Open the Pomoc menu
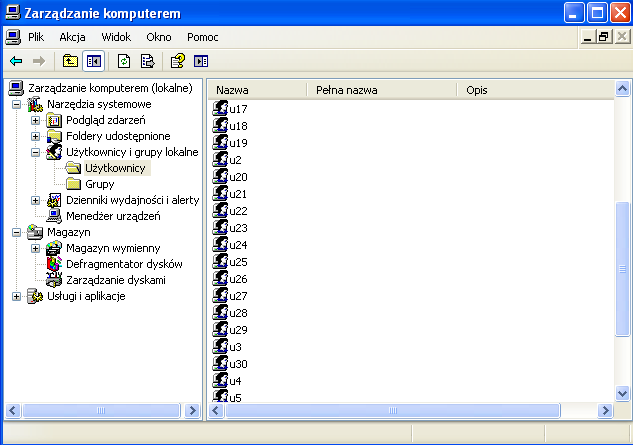This screenshot has width=633, height=445. tap(203, 37)
